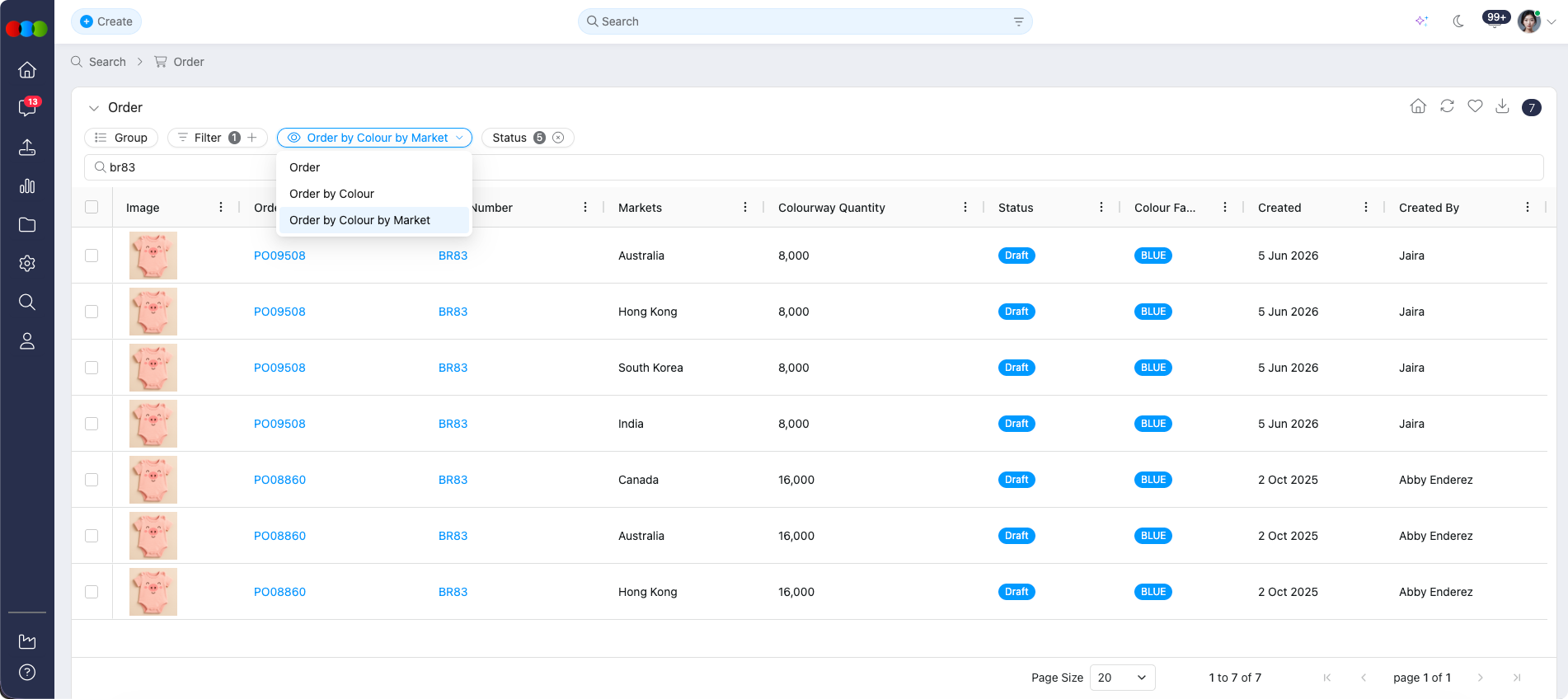Click Draft status badge in Canada row
The width and height of the screenshot is (1568, 699).
[x=1016, y=480]
